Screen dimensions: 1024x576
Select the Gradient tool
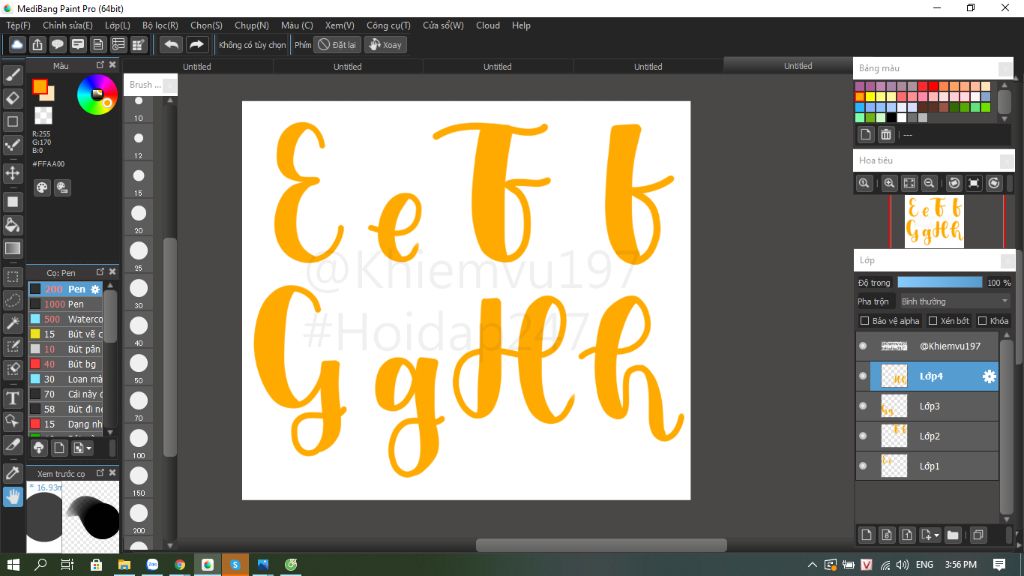pyautogui.click(x=12, y=248)
